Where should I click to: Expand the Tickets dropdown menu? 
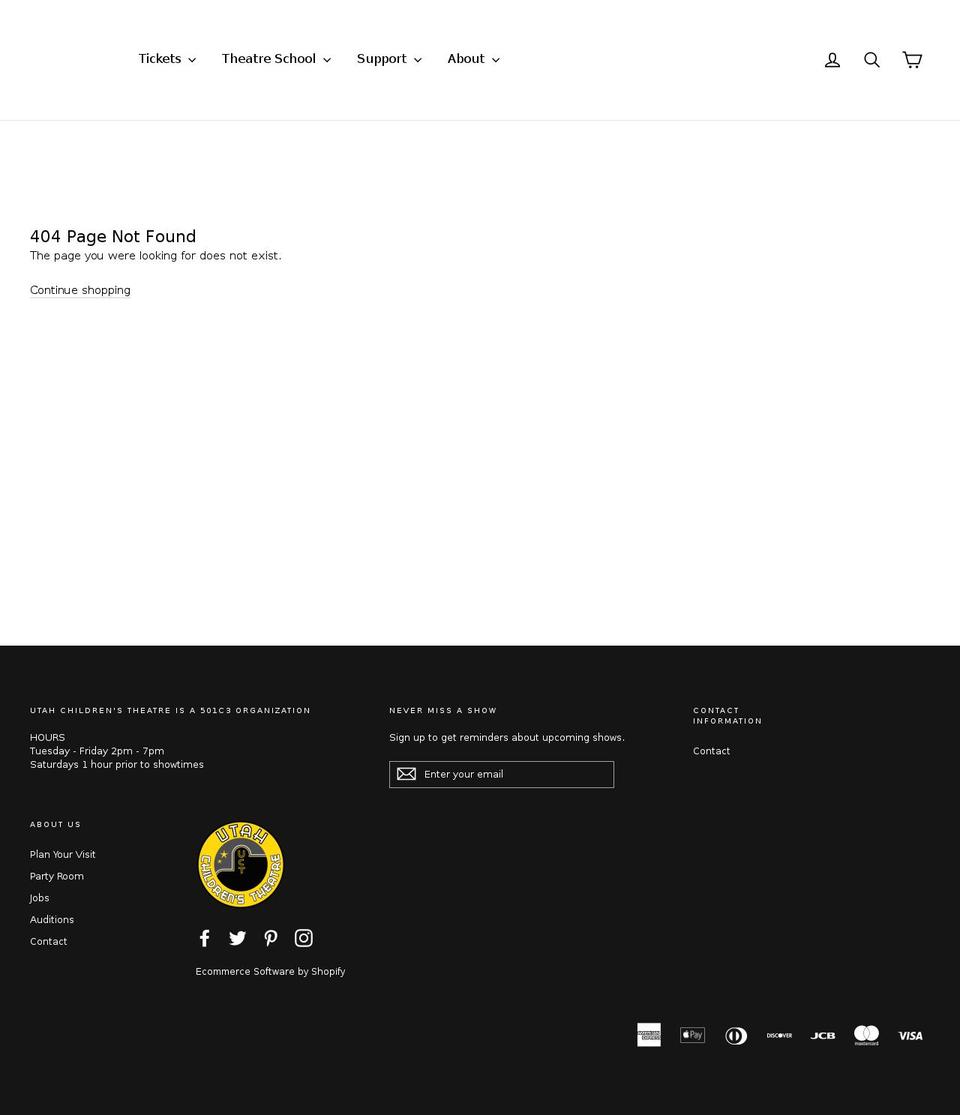pos(167,59)
